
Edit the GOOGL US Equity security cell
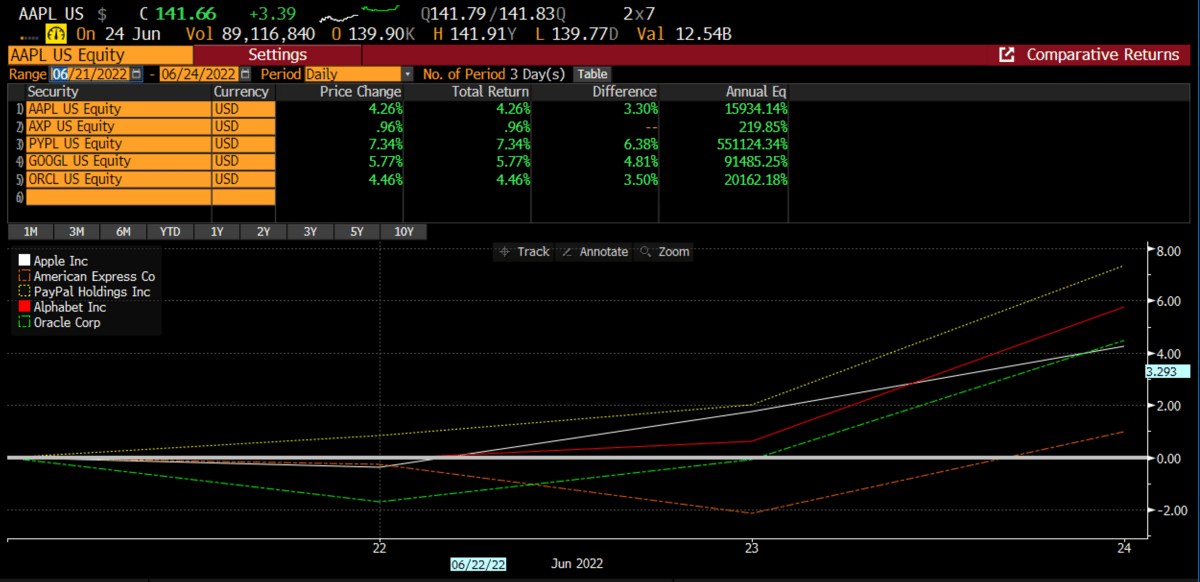coord(118,162)
